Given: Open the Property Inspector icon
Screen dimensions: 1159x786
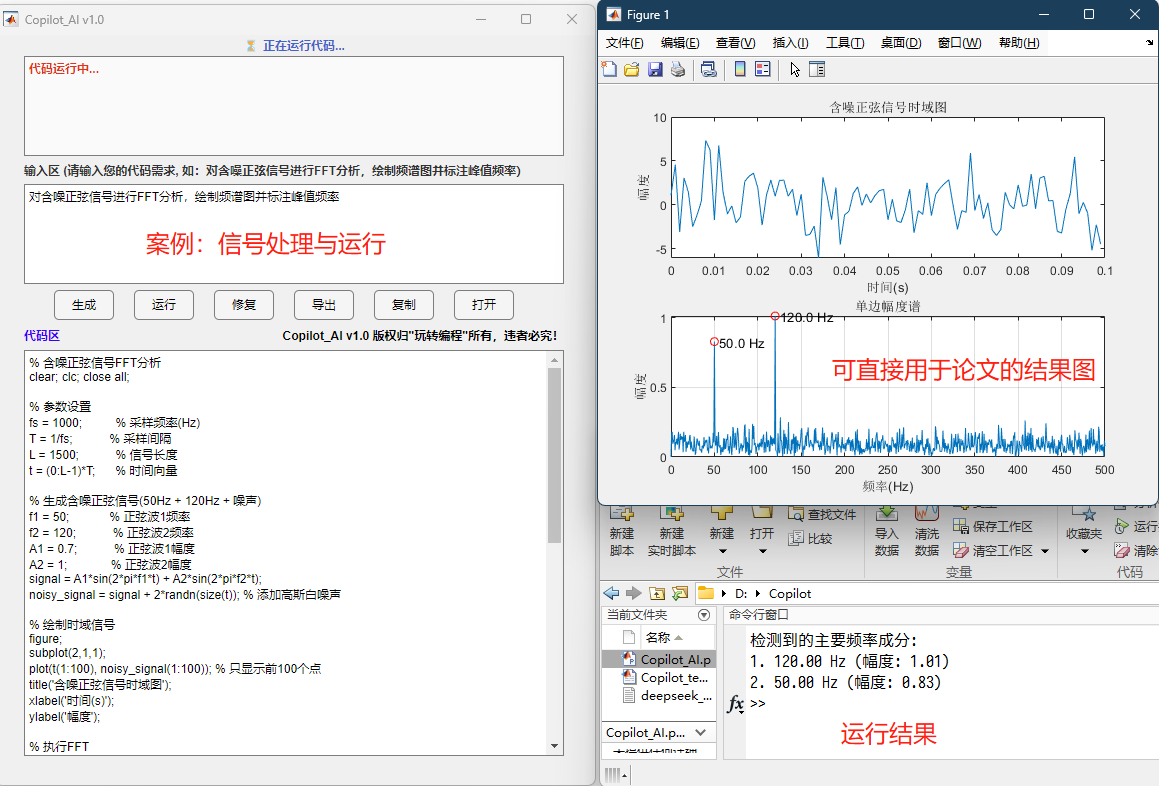Looking at the screenshot, I should pos(817,69).
